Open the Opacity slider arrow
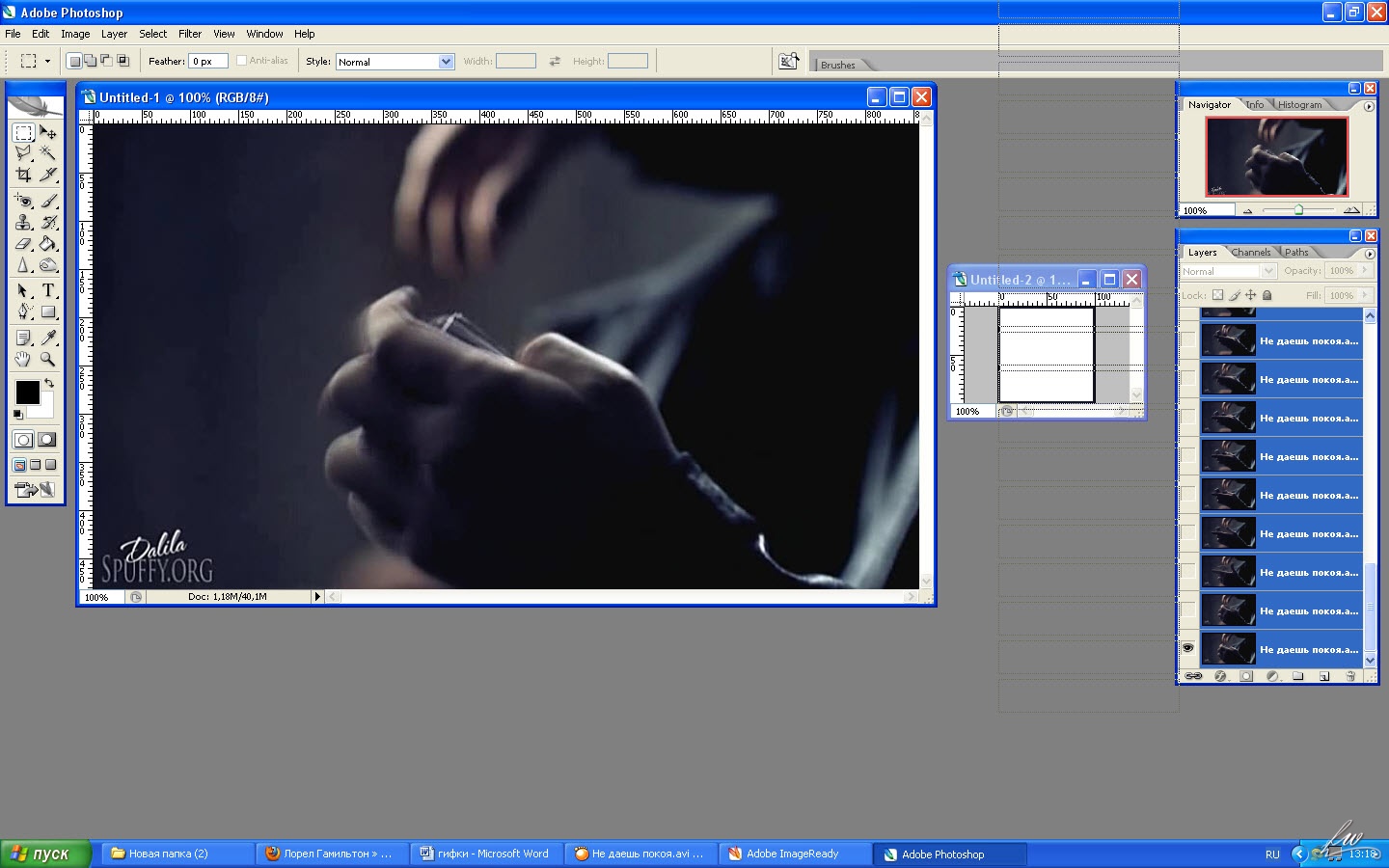Screen dimensions: 1389x868 click(1364, 271)
